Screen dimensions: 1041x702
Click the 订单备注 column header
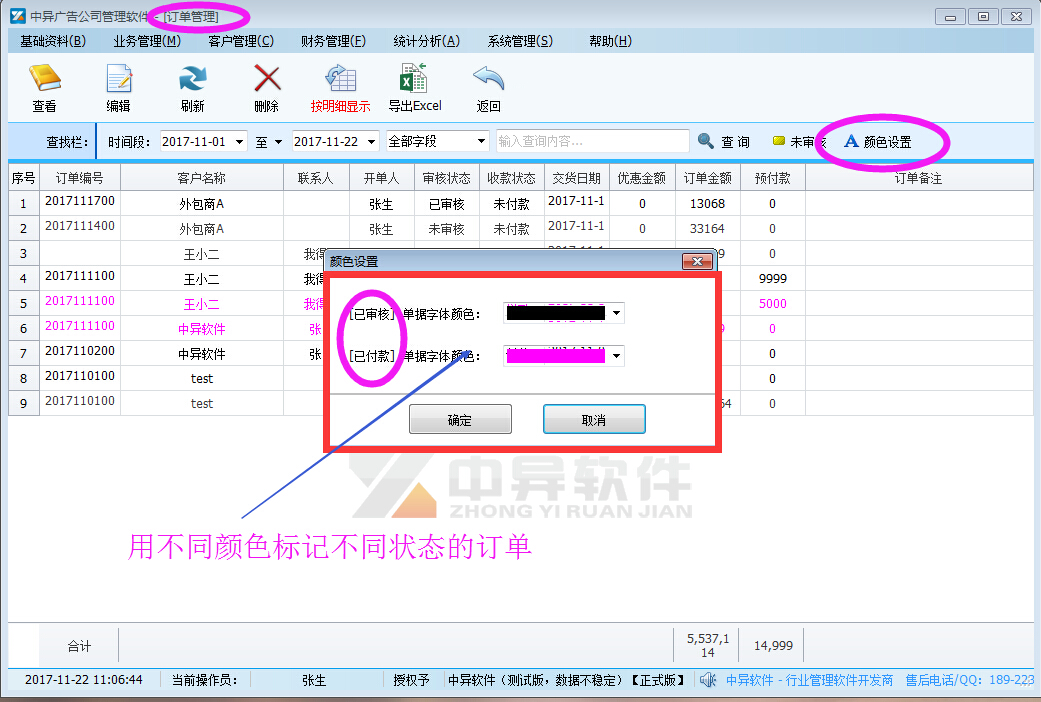coord(919,178)
